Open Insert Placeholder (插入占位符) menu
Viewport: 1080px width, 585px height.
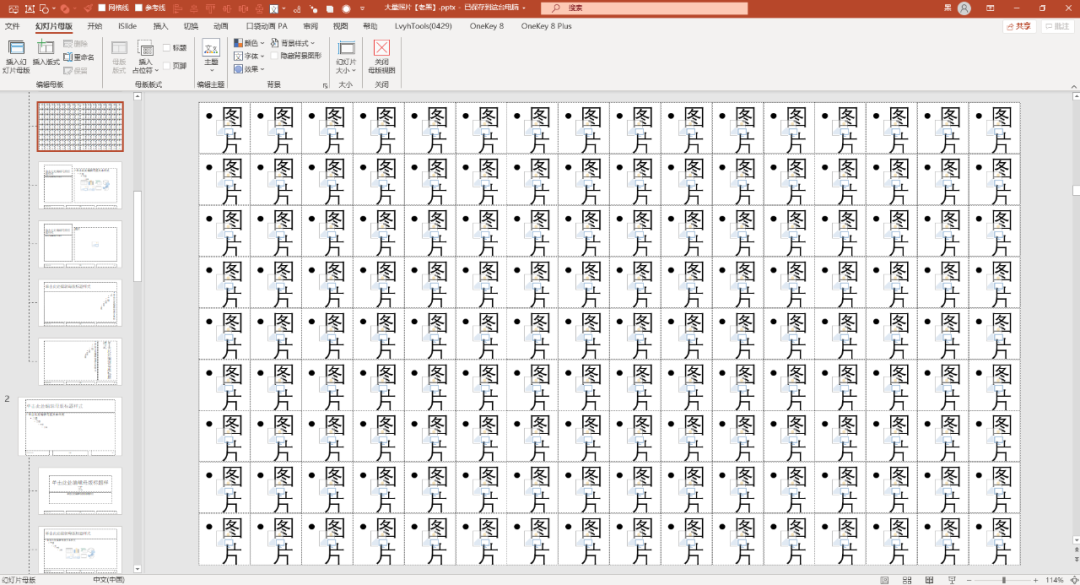[145, 57]
